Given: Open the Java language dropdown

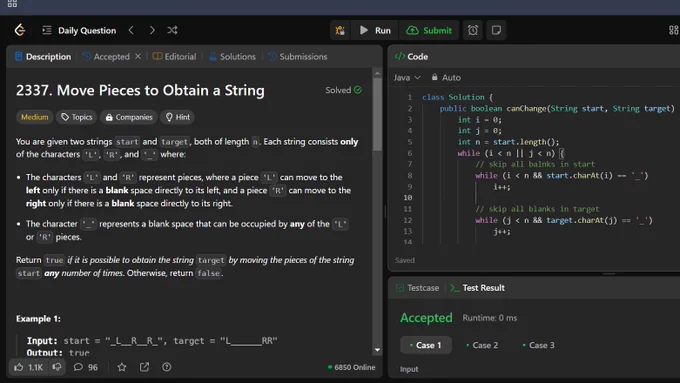Looking at the screenshot, I should (407, 77).
